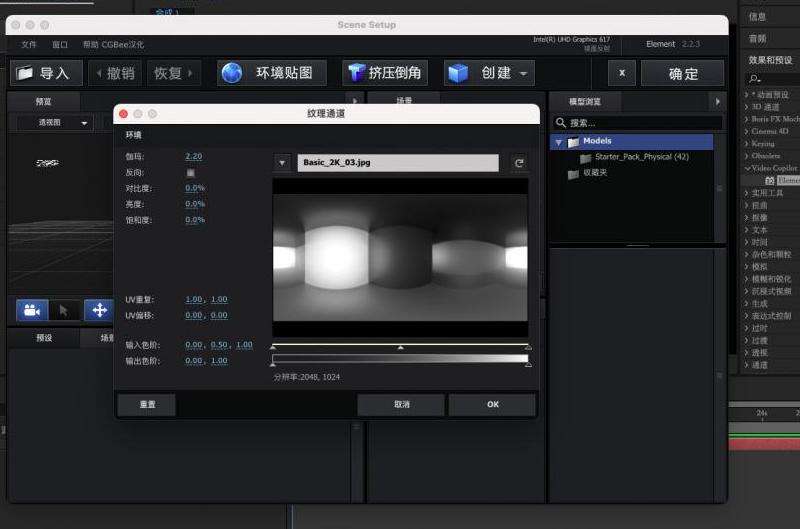Image resolution: width=800 pixels, height=529 pixels.
Task: Reload the Basic_2K_03.jpg texture
Action: tap(518, 163)
